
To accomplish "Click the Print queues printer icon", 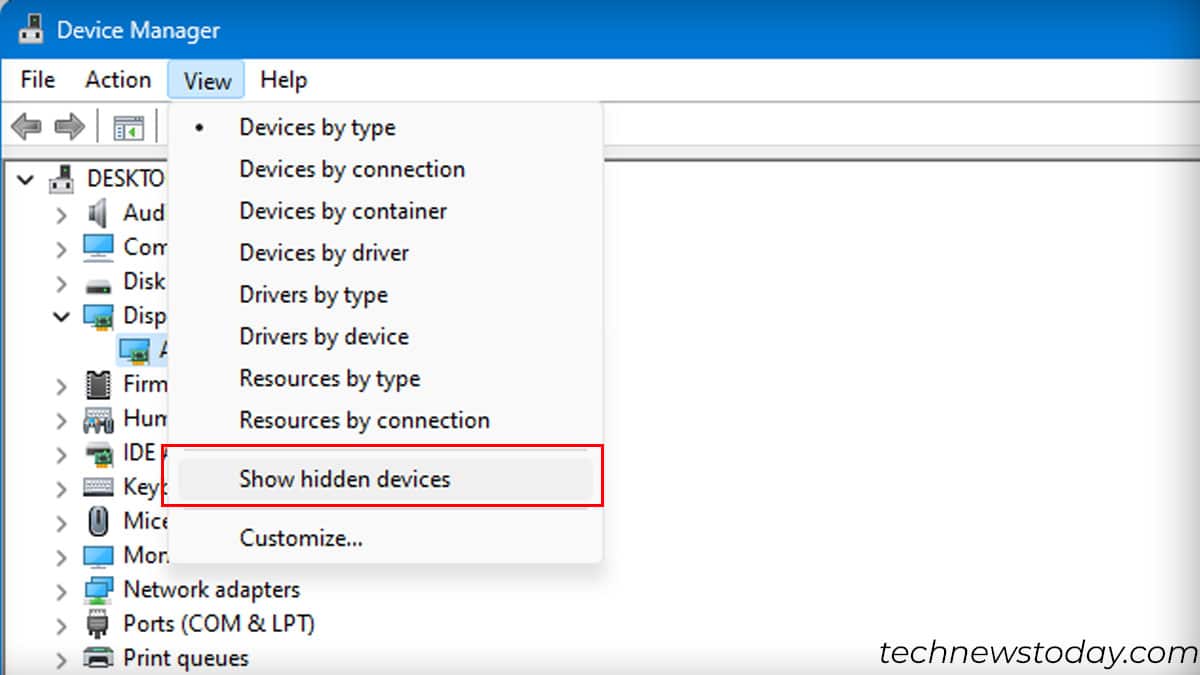I will [98, 658].
